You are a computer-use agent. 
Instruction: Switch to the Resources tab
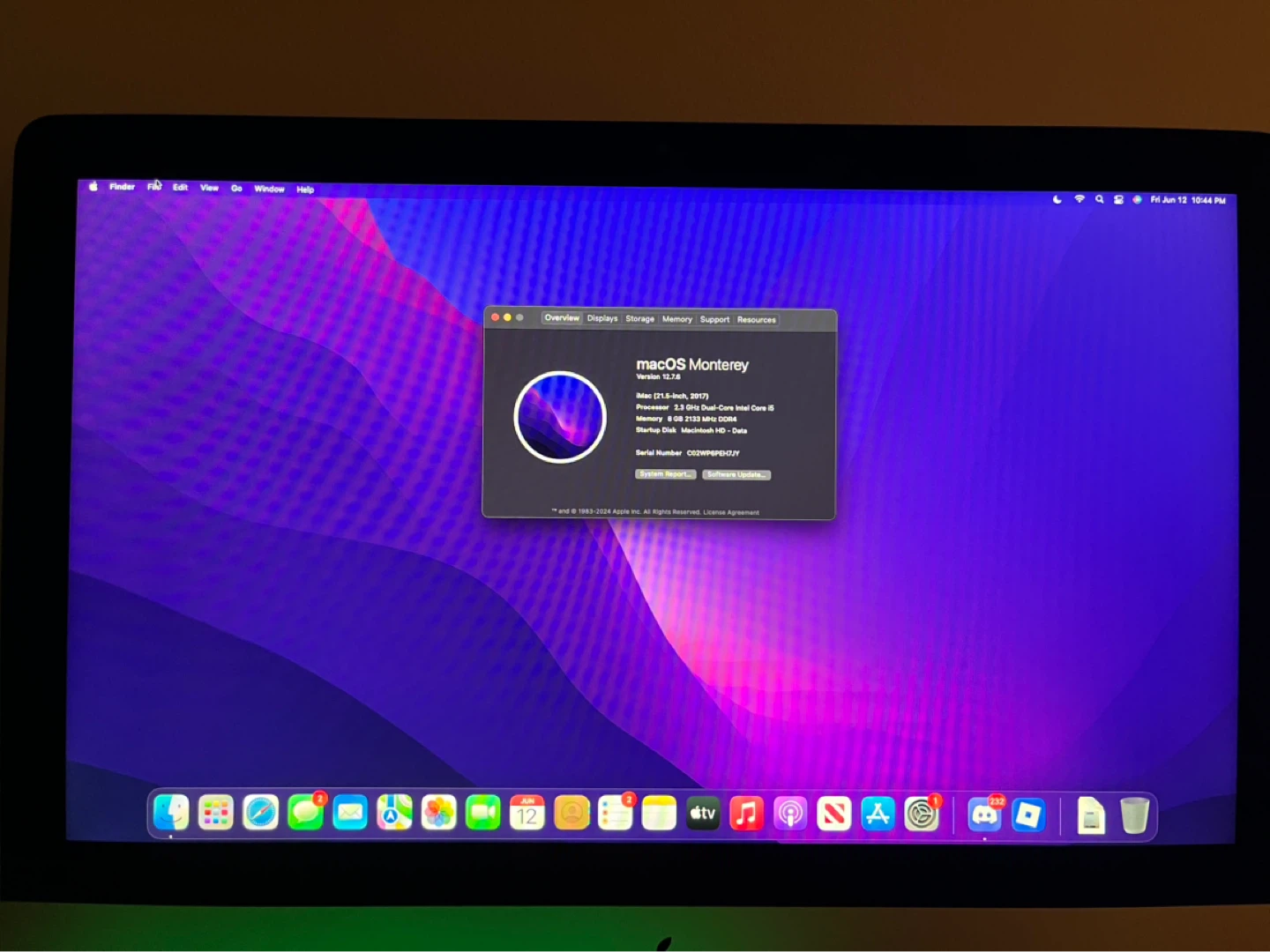coord(757,320)
